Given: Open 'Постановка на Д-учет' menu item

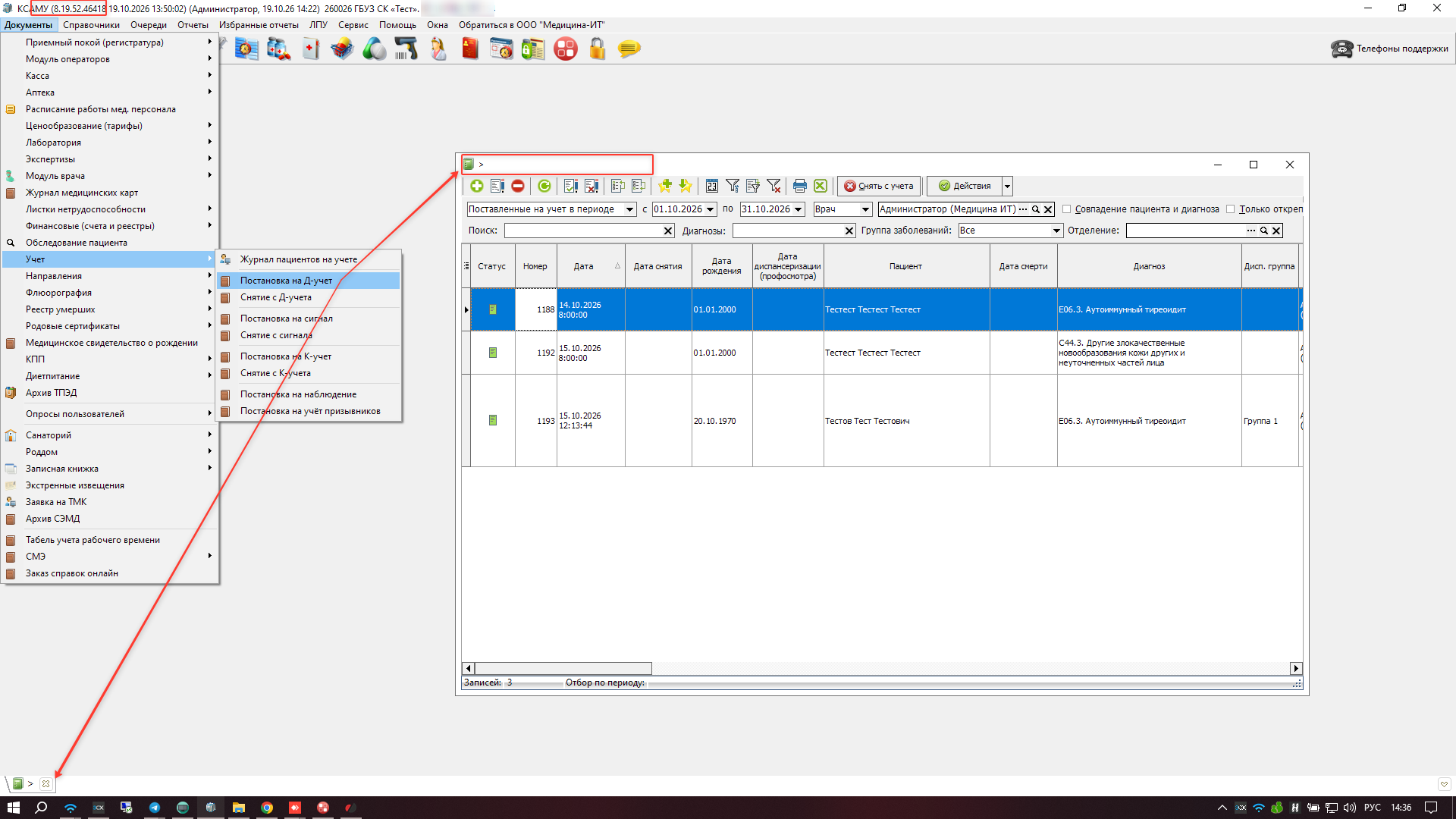Looking at the screenshot, I should point(309,281).
